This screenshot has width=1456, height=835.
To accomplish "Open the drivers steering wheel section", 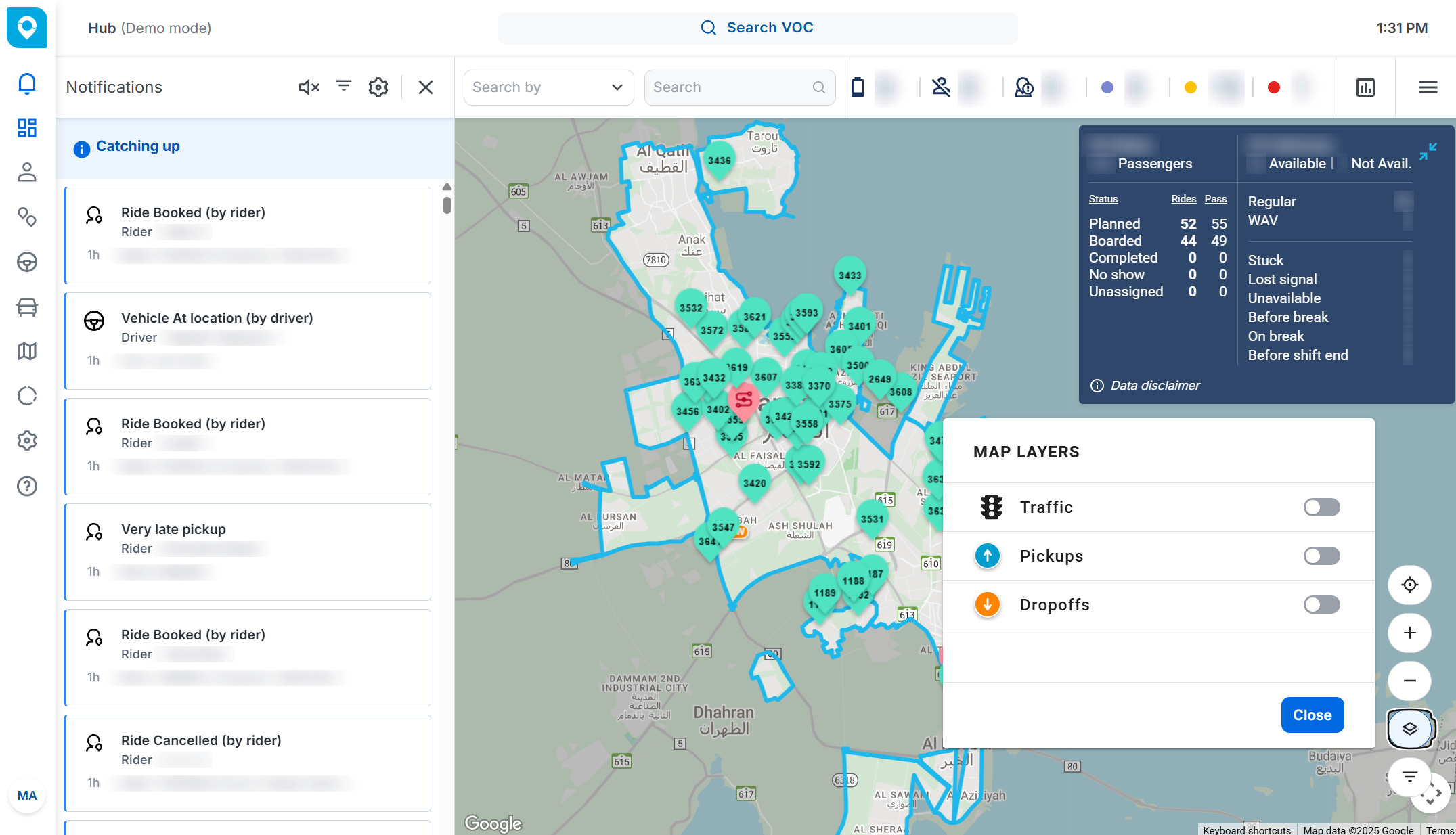I will [x=27, y=262].
